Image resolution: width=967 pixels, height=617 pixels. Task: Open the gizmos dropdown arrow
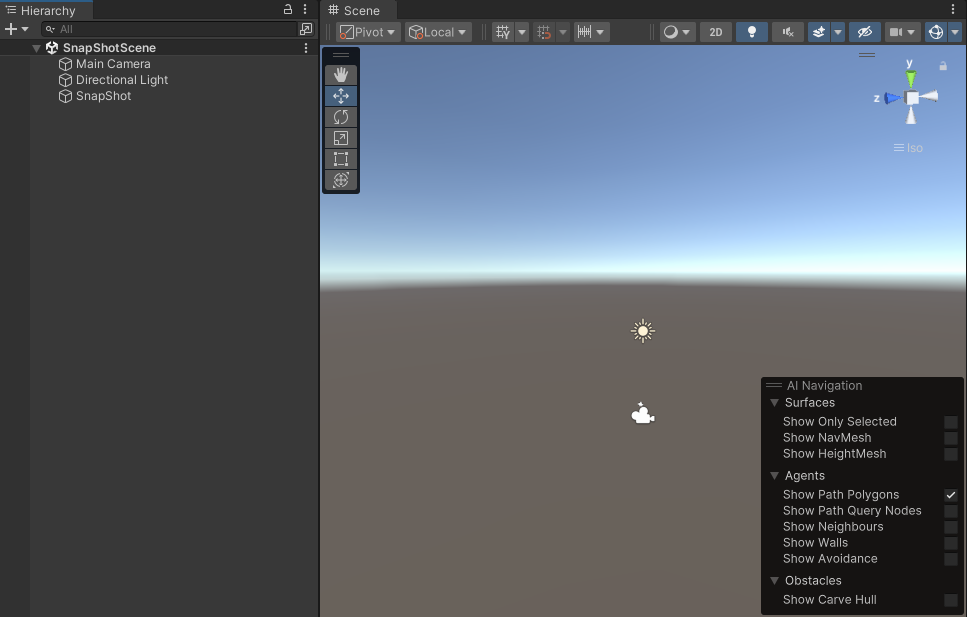point(955,32)
